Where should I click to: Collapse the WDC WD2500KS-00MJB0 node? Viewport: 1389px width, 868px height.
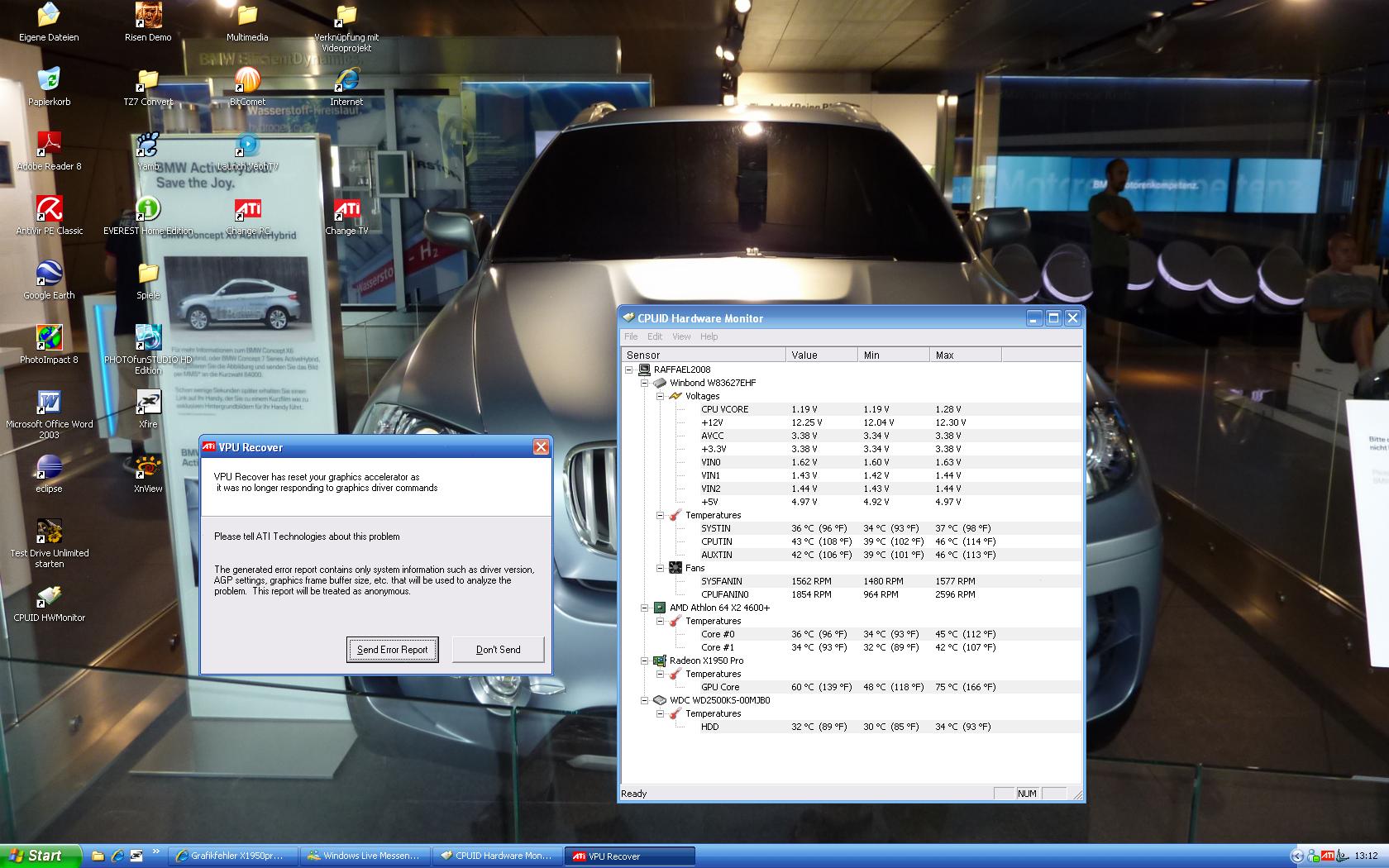tap(645, 700)
